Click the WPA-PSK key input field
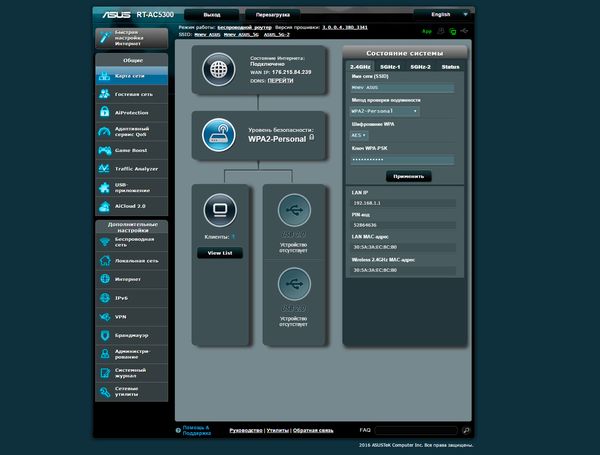 point(402,159)
